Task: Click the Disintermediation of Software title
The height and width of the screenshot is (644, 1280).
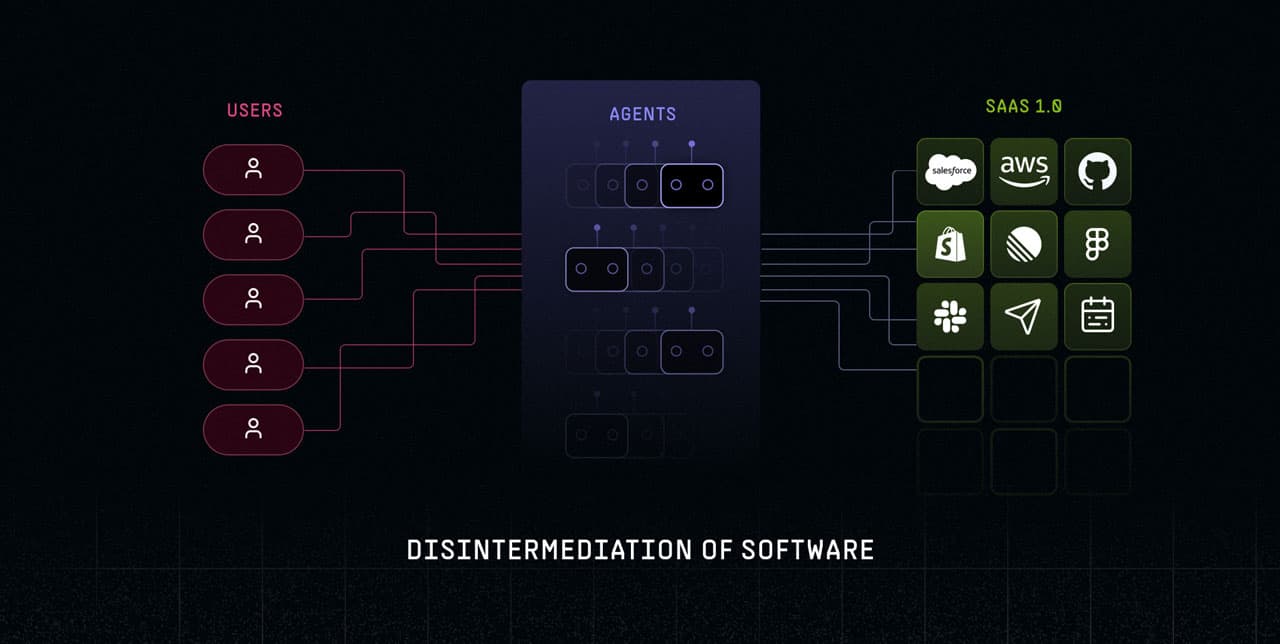Action: 640,549
